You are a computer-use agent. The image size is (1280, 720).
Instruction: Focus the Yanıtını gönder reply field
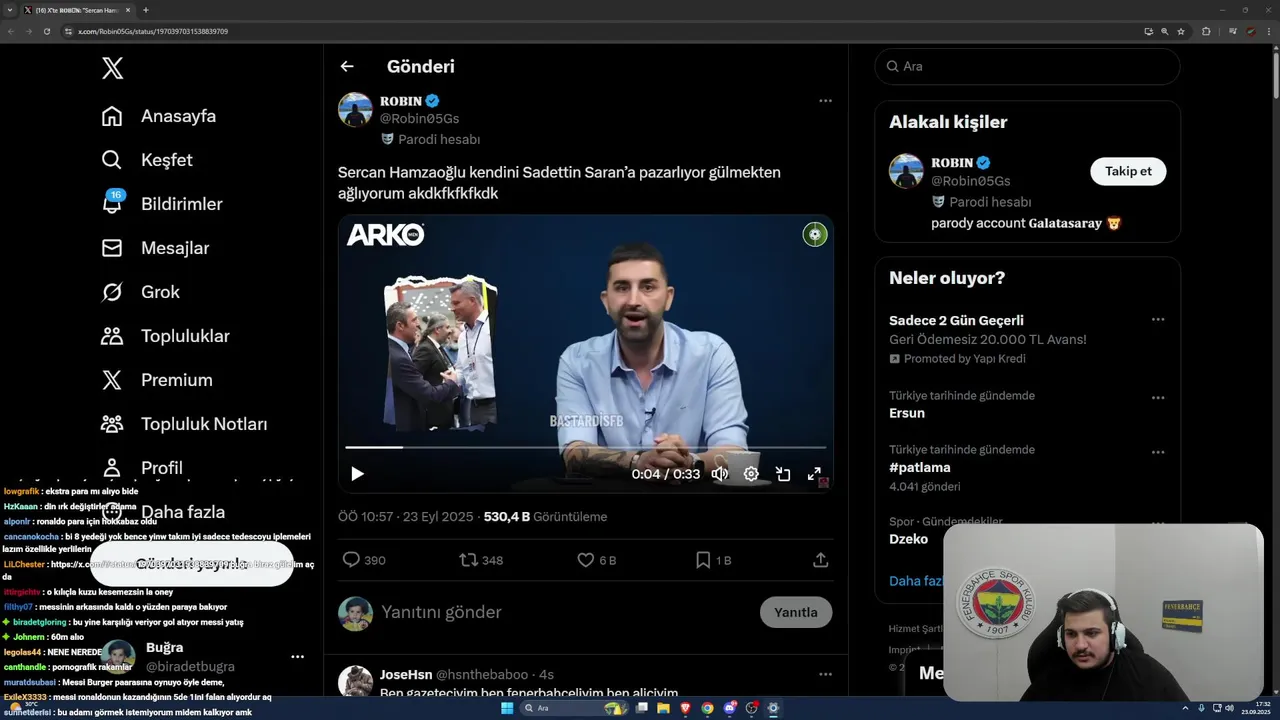coord(565,612)
